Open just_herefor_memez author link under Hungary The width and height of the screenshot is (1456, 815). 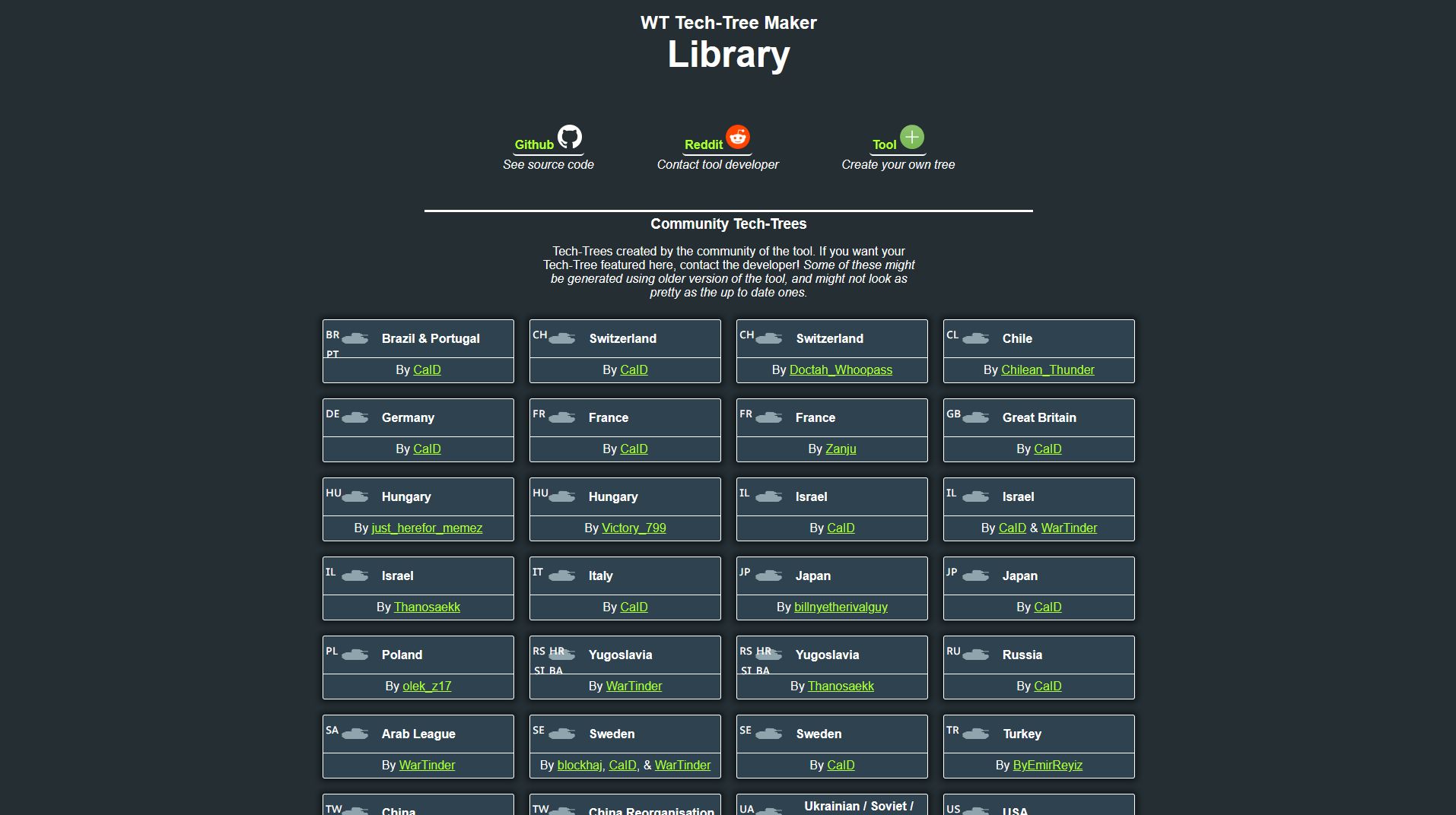427,528
